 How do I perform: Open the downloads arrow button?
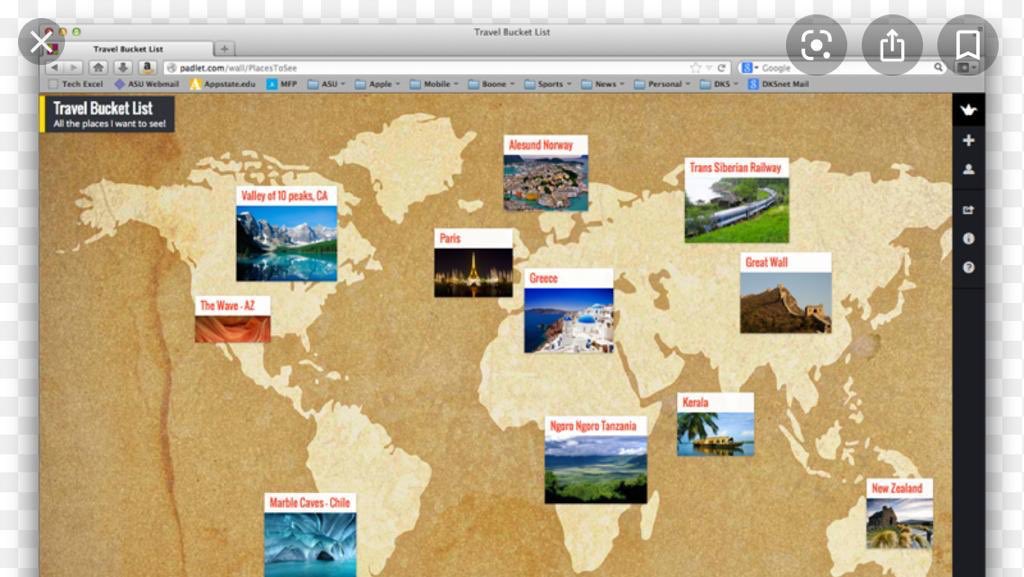[x=122, y=67]
